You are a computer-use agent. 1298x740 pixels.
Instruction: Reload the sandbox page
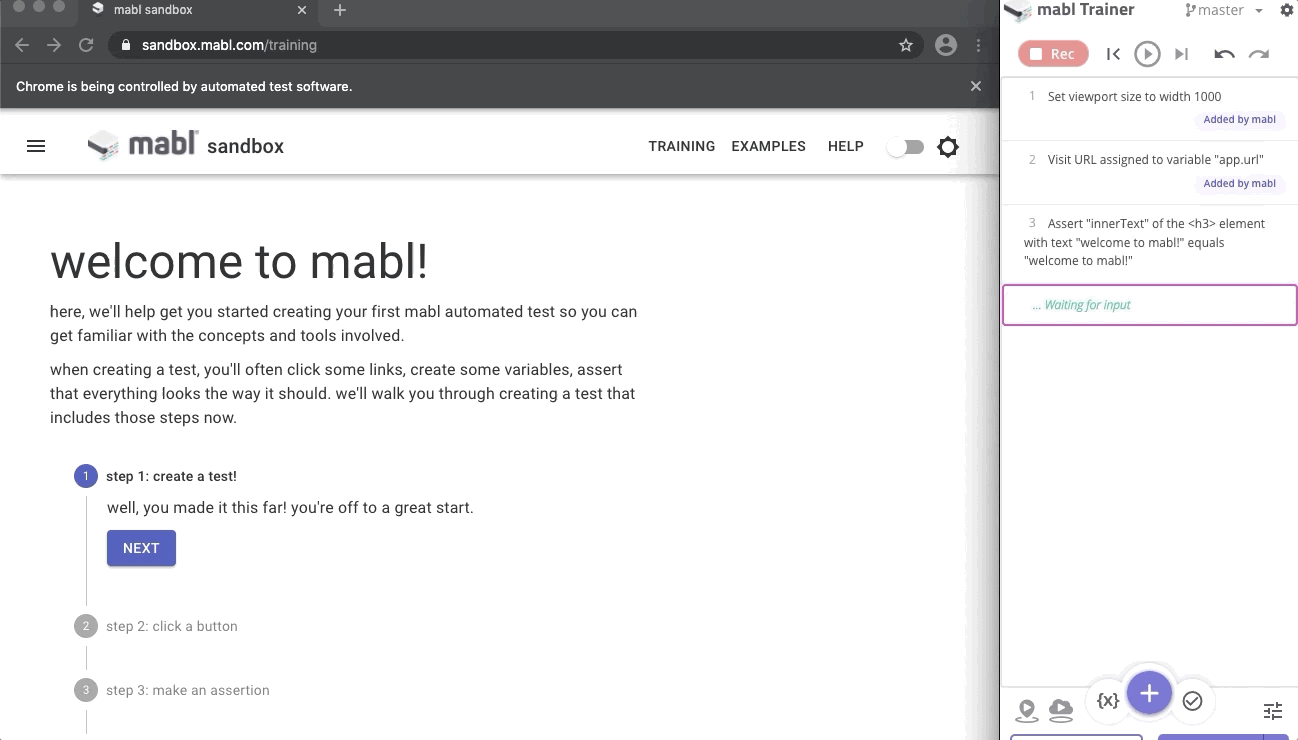click(x=86, y=45)
